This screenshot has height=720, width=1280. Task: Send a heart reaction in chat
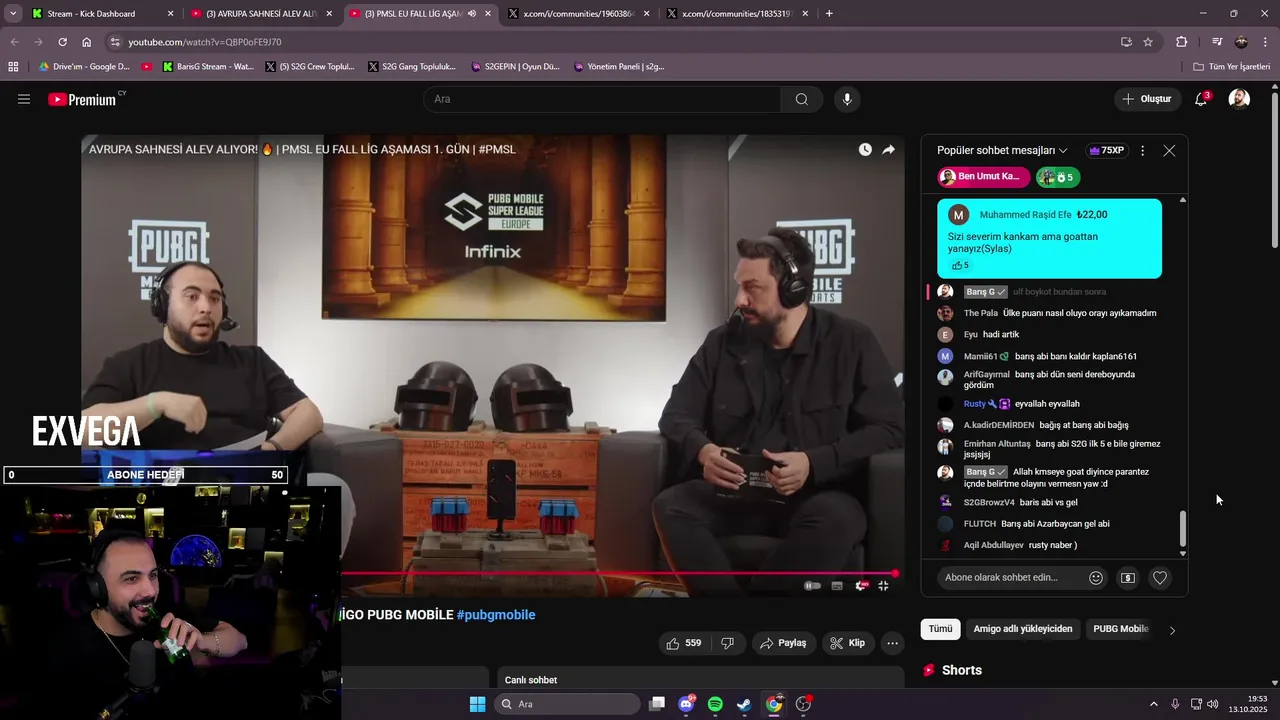tap(1160, 578)
